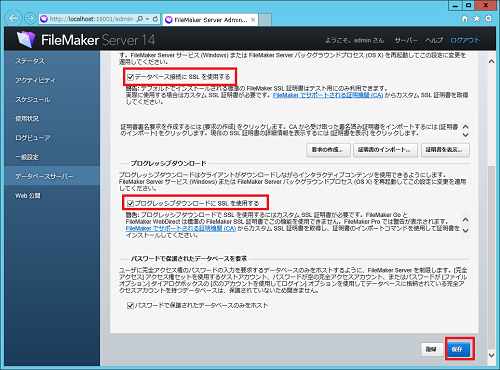The width and height of the screenshot is (500, 370).
Task: Toggle パスワードで保護されたデータベースのみをホスト checkbox
Action: 130,305
